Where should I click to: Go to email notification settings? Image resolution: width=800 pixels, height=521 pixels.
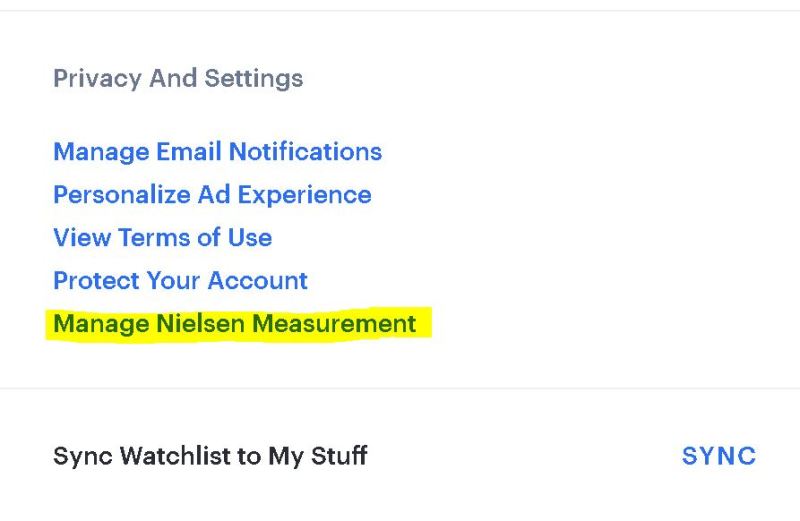pos(217,152)
